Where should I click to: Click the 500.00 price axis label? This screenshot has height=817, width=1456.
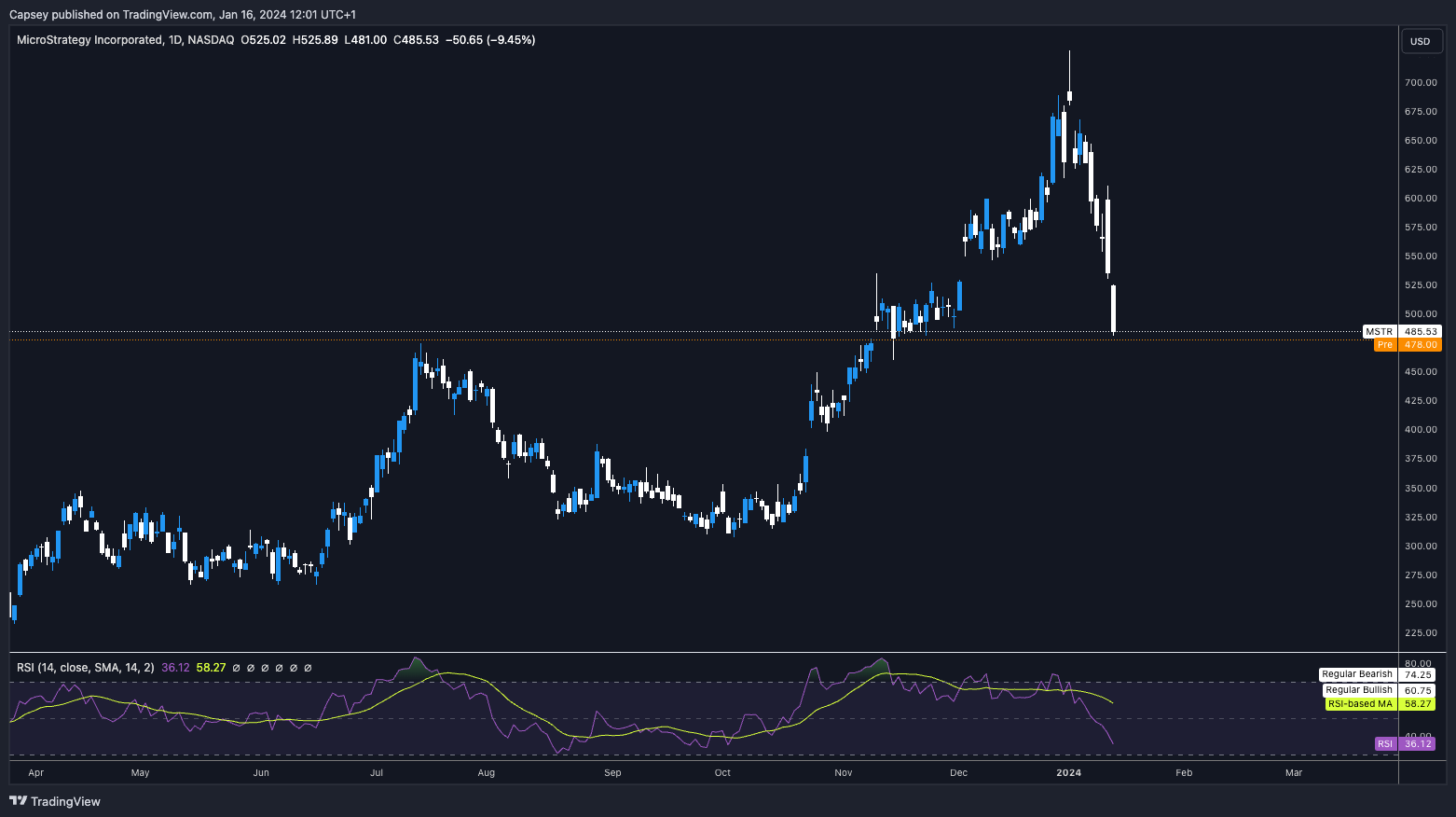pyautogui.click(x=1421, y=313)
